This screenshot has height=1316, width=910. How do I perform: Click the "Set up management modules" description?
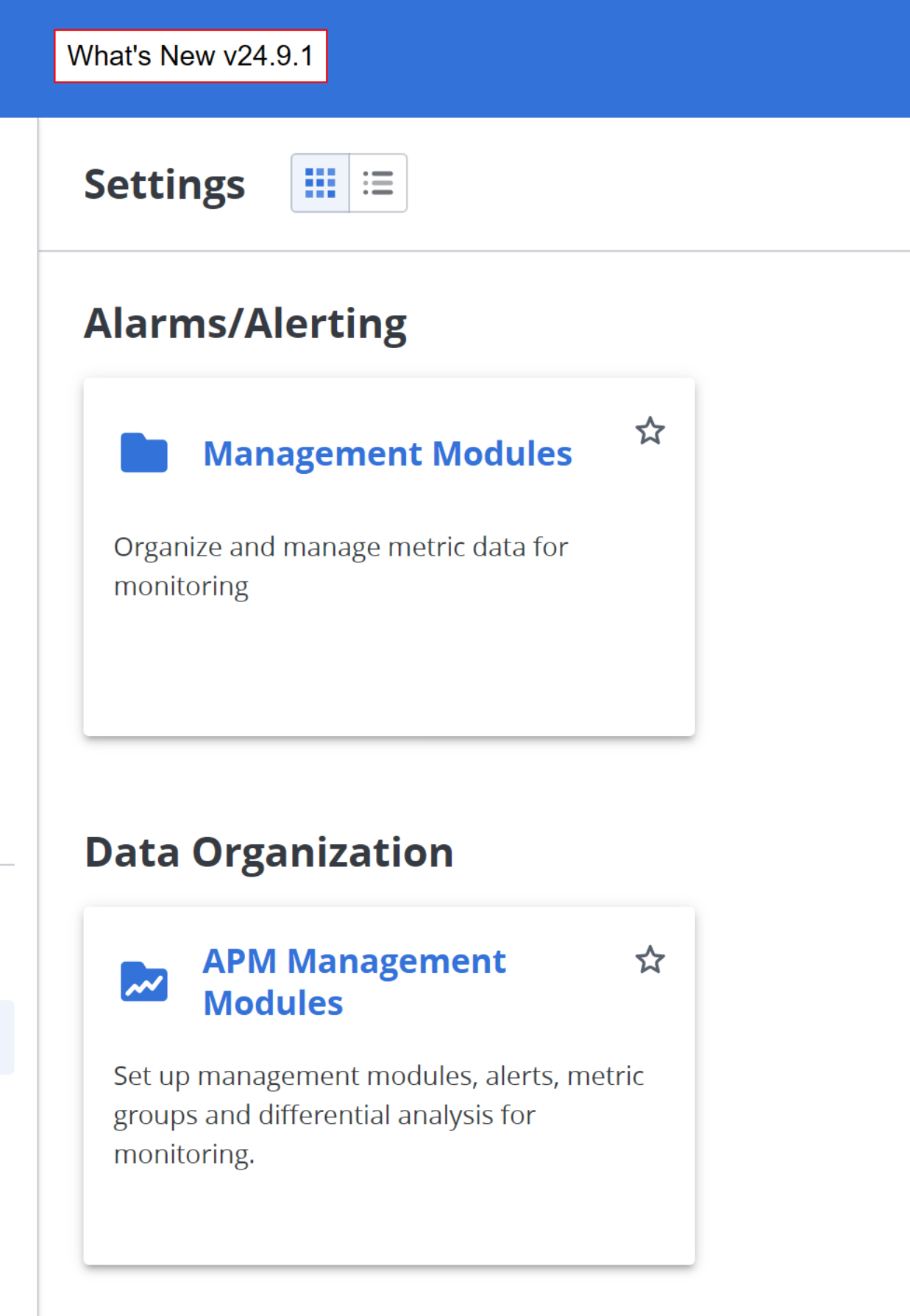(x=378, y=1114)
